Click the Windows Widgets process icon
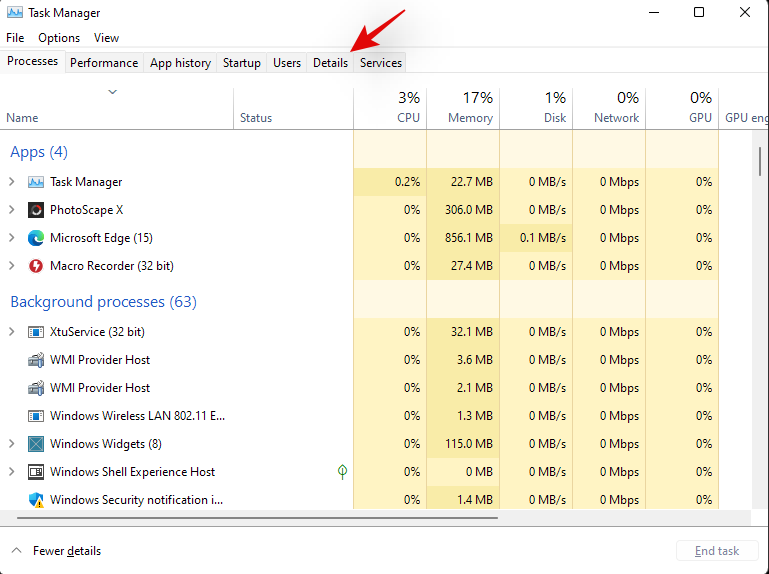Image resolution: width=769 pixels, height=574 pixels. (36, 444)
